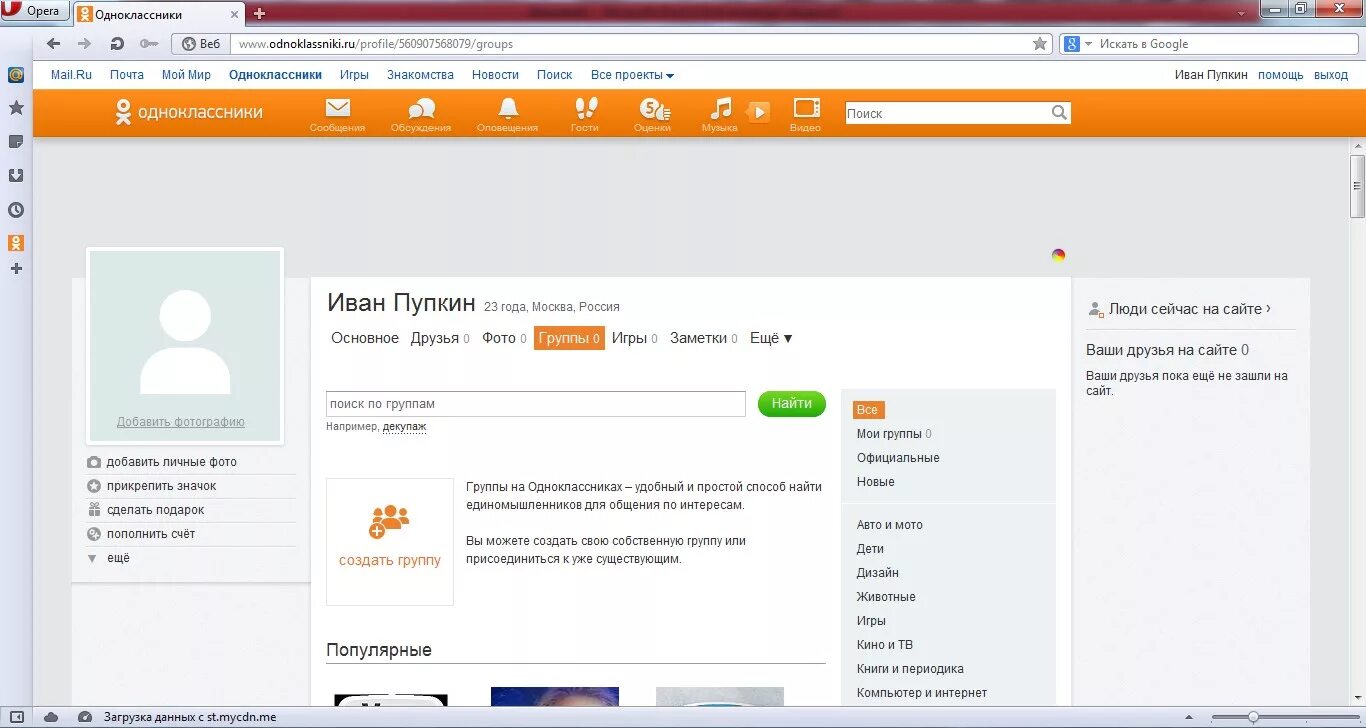Screen dimensions: 1366x728
Task: Select Официальные groups filter
Action: pyautogui.click(x=898, y=458)
